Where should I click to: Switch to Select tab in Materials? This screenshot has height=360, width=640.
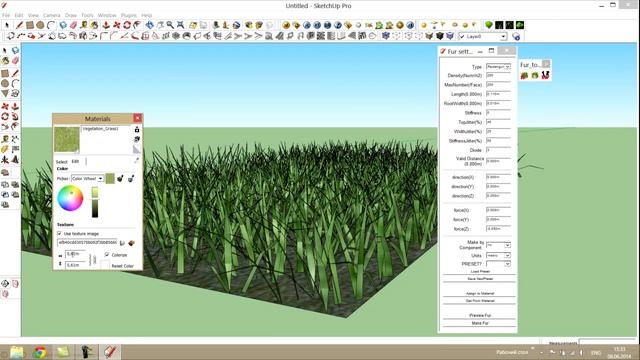coord(62,162)
